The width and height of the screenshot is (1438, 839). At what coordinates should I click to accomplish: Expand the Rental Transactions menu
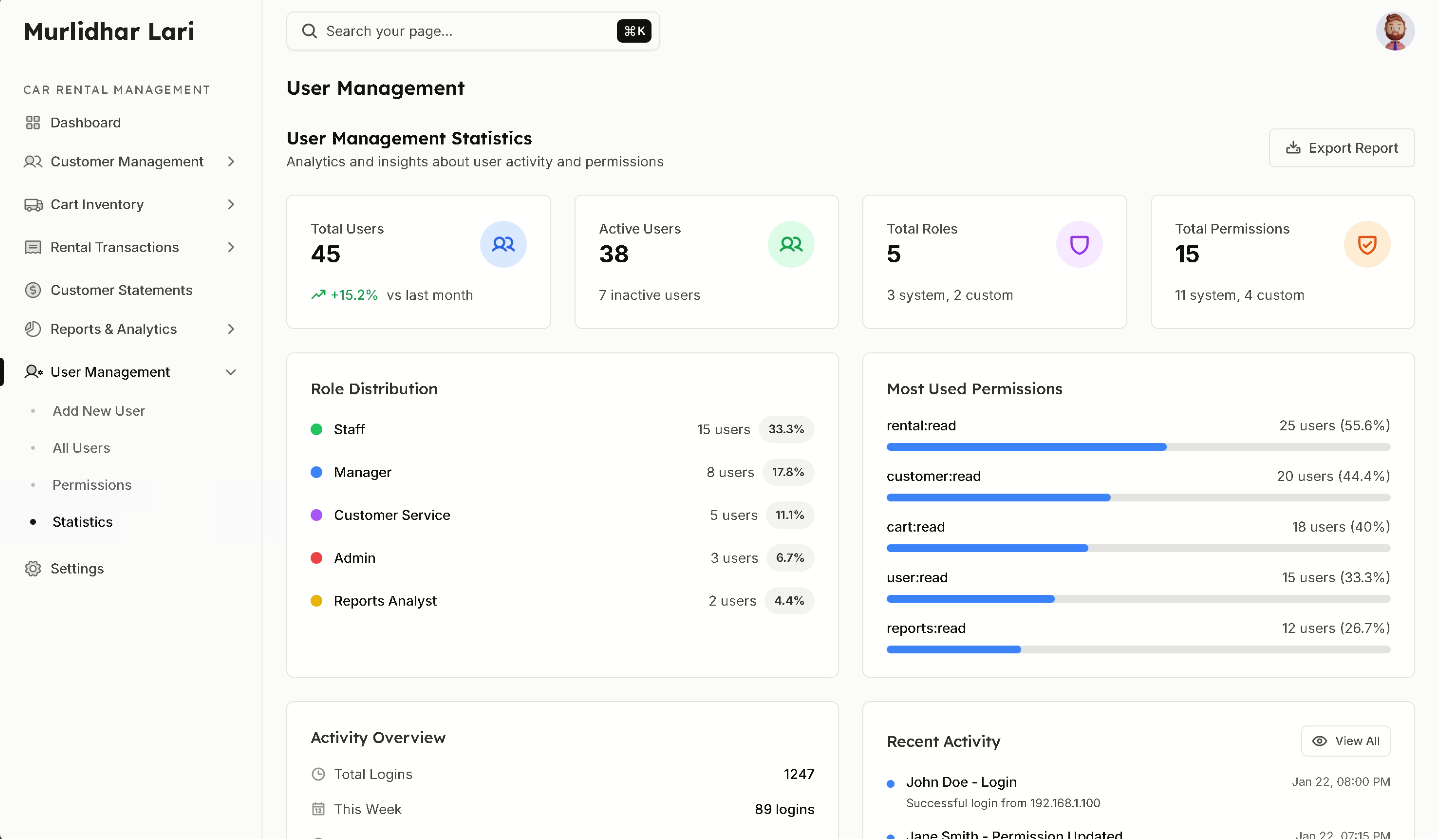tap(231, 247)
